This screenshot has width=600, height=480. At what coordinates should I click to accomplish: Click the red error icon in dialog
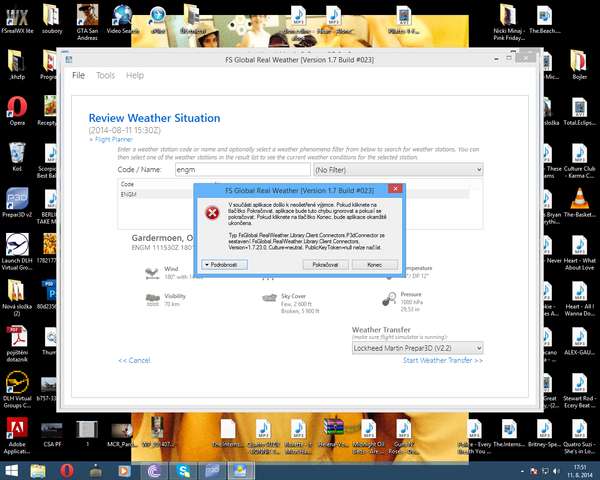coord(211,214)
